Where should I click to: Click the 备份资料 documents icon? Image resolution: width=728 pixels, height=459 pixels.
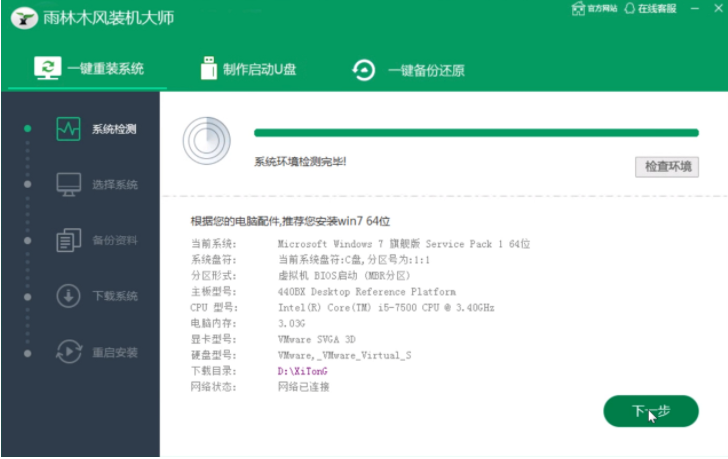pyautogui.click(x=69, y=240)
